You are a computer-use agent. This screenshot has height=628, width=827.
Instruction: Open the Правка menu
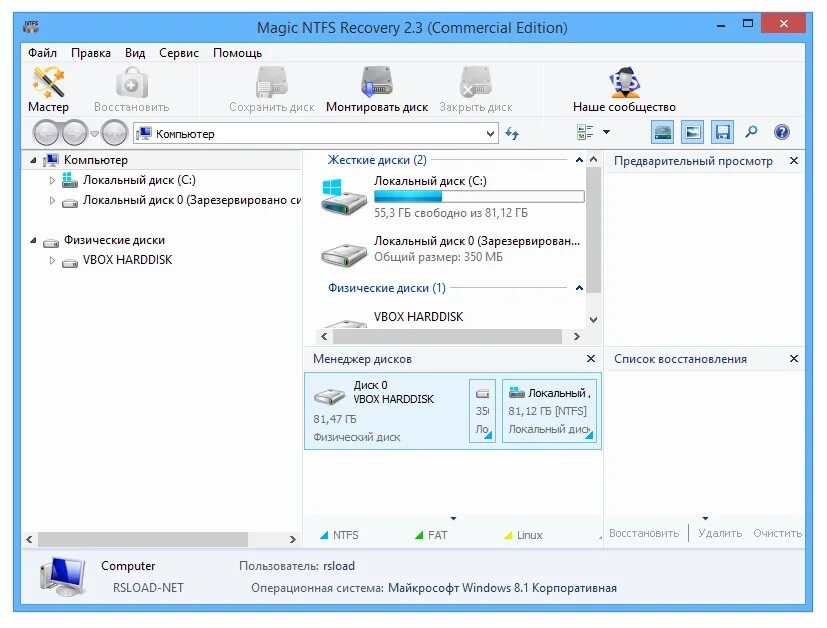point(91,53)
